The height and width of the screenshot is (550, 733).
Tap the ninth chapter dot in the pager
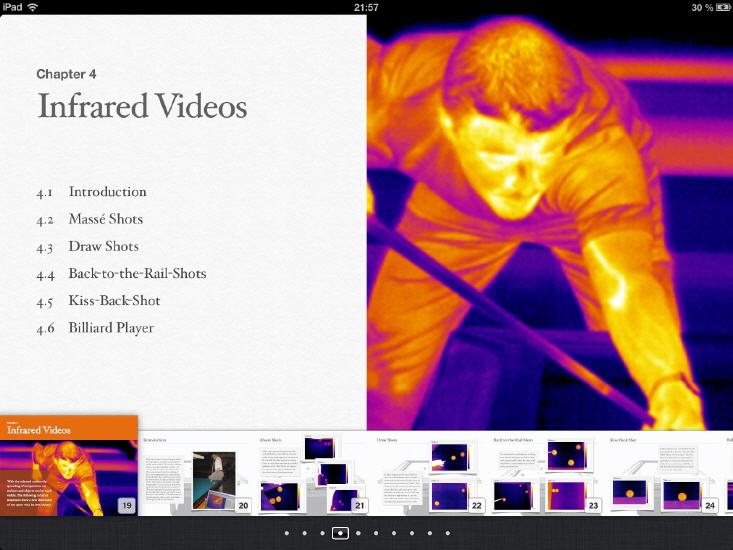tap(430, 533)
